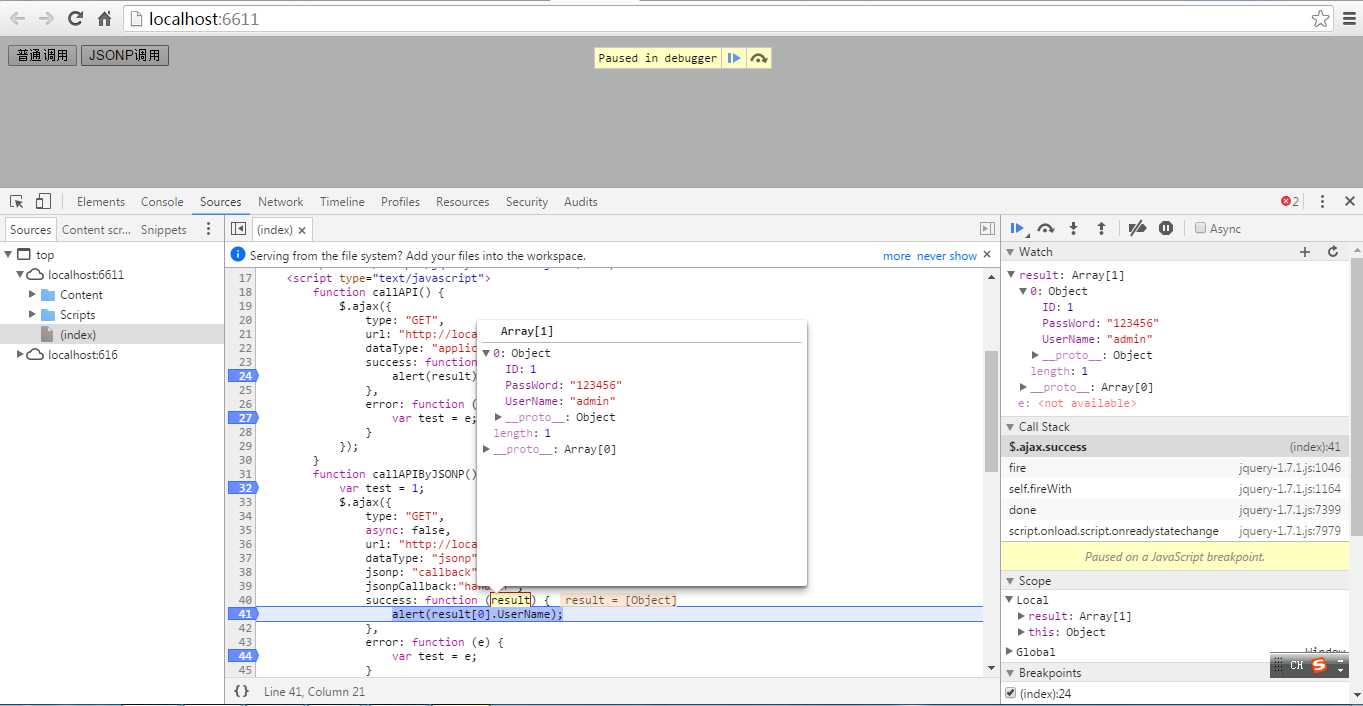1363x706 pixels.
Task: Click the inspect element cursor icon
Action: tap(17, 201)
